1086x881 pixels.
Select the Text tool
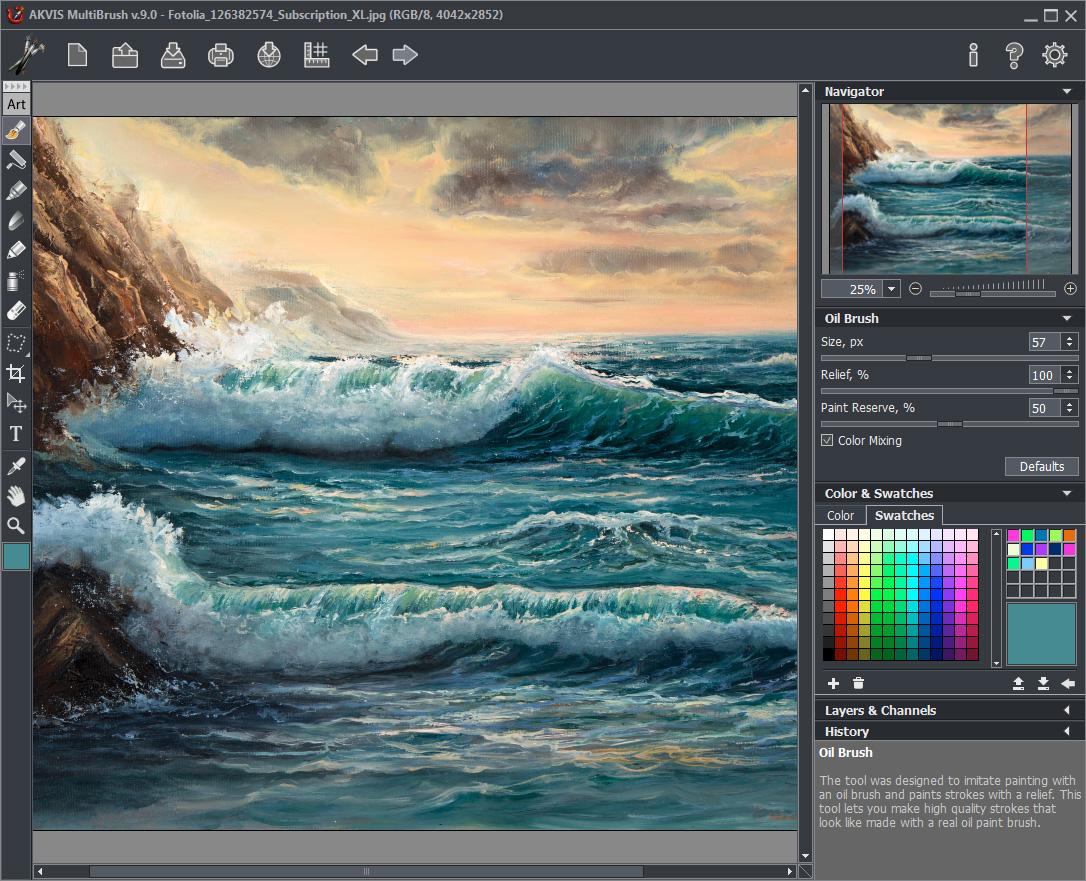point(16,434)
